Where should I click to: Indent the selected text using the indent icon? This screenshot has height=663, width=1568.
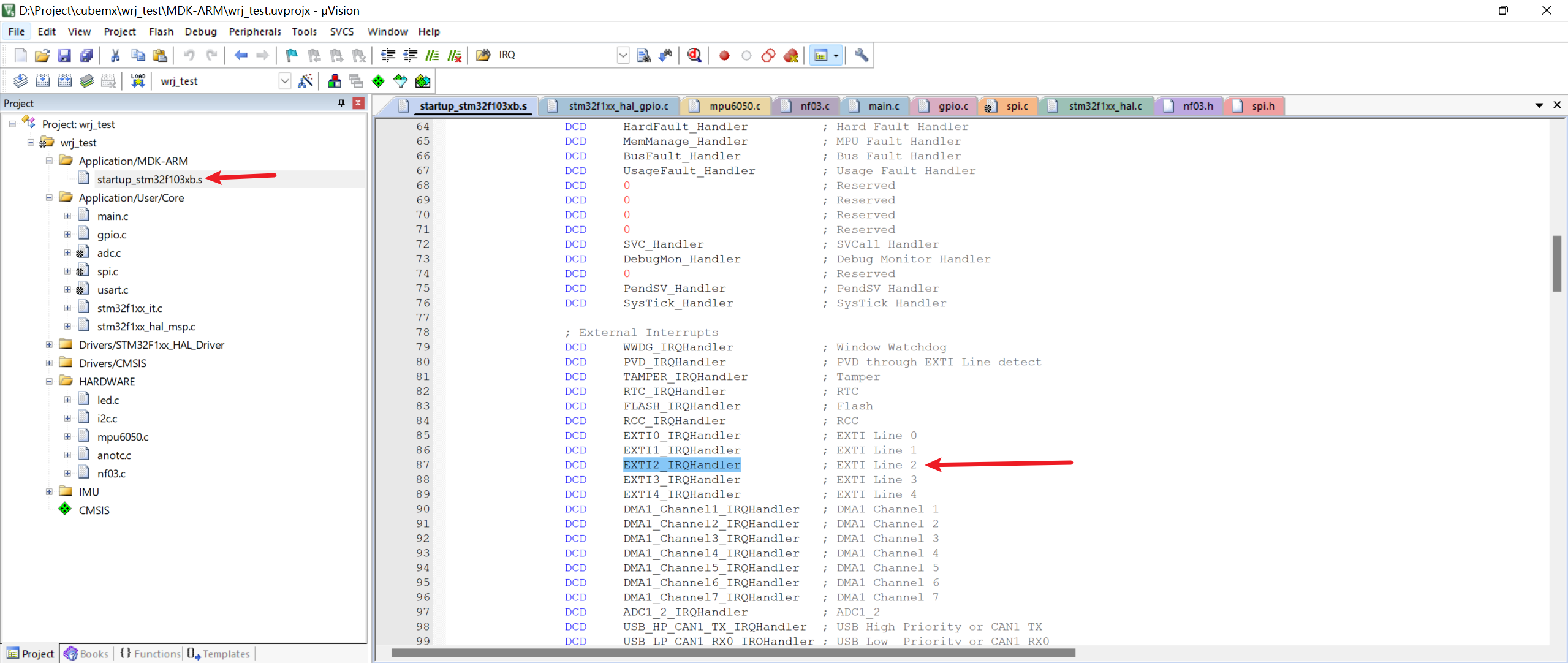388,55
